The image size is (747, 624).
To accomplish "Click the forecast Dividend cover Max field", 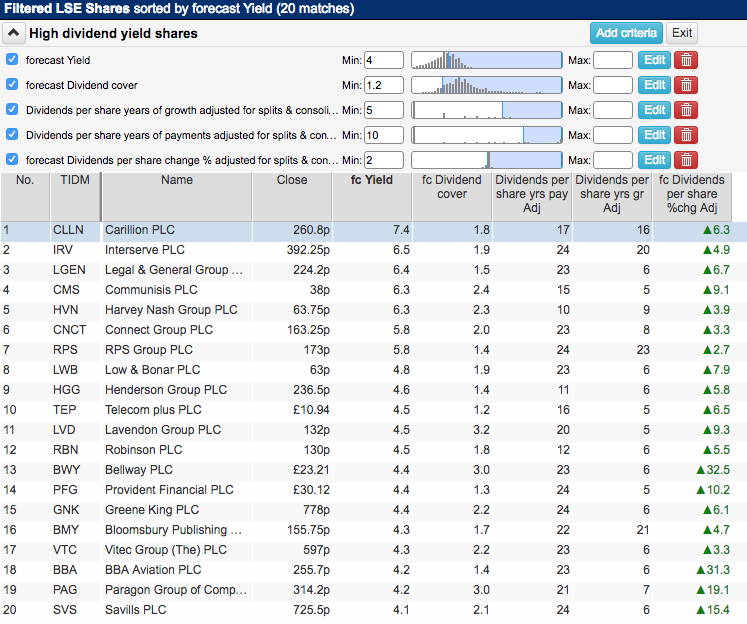I will (613, 85).
